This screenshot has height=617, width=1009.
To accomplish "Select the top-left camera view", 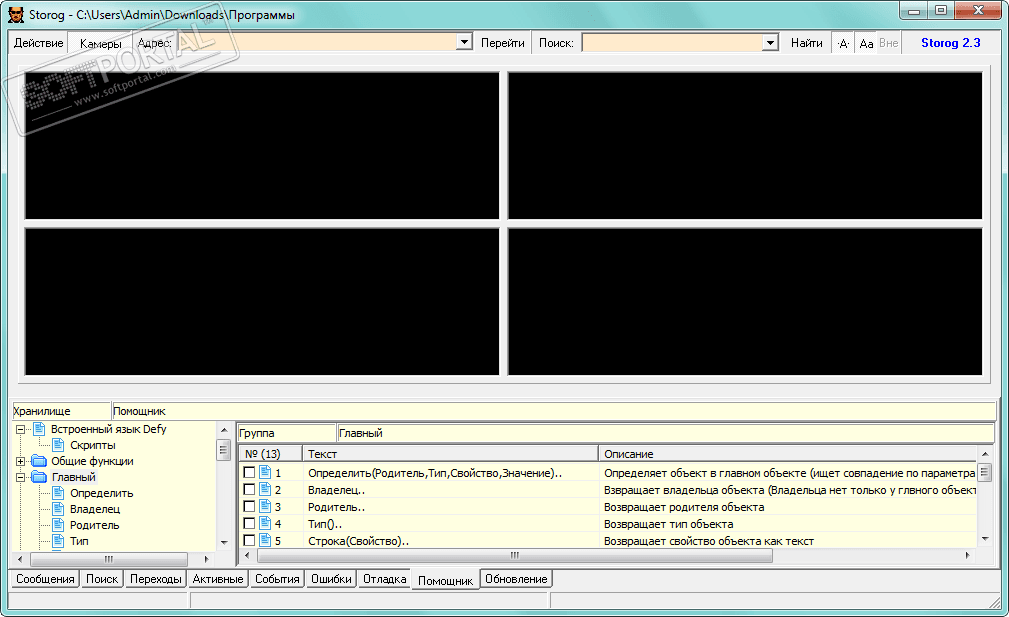I will [262, 145].
